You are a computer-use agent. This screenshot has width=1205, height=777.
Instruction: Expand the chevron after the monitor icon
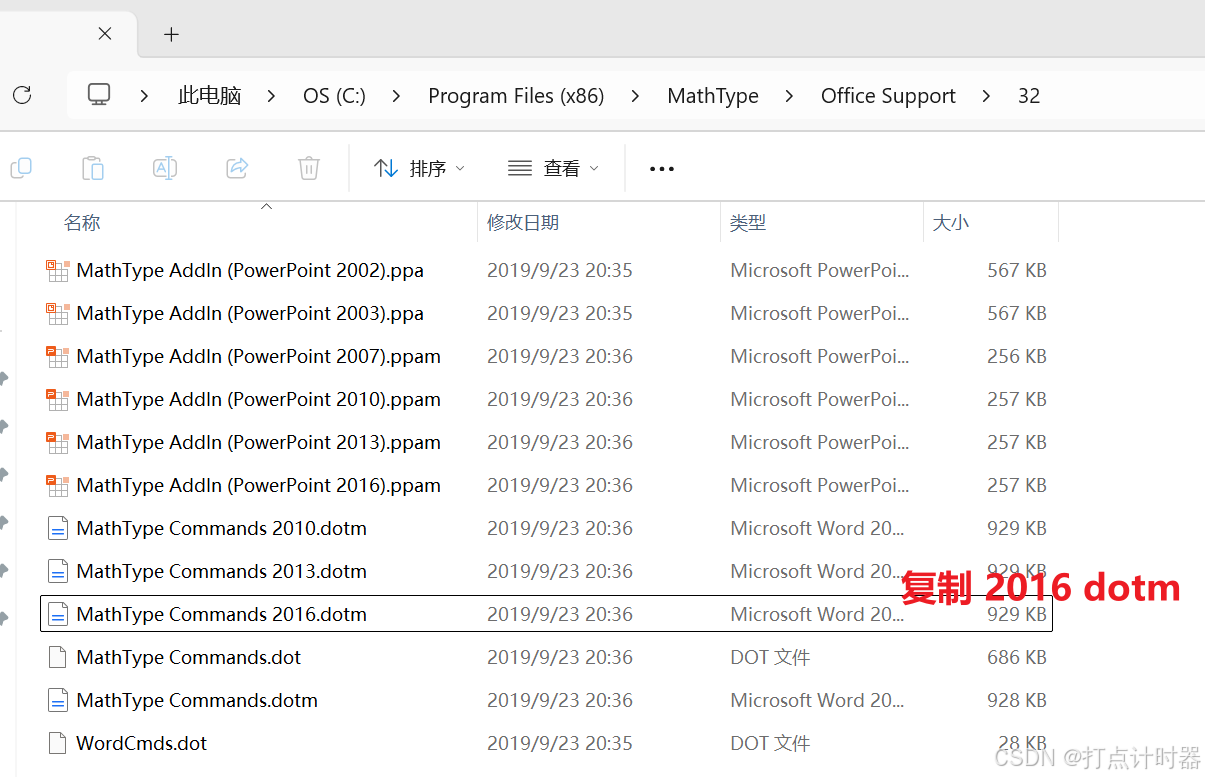[144, 96]
